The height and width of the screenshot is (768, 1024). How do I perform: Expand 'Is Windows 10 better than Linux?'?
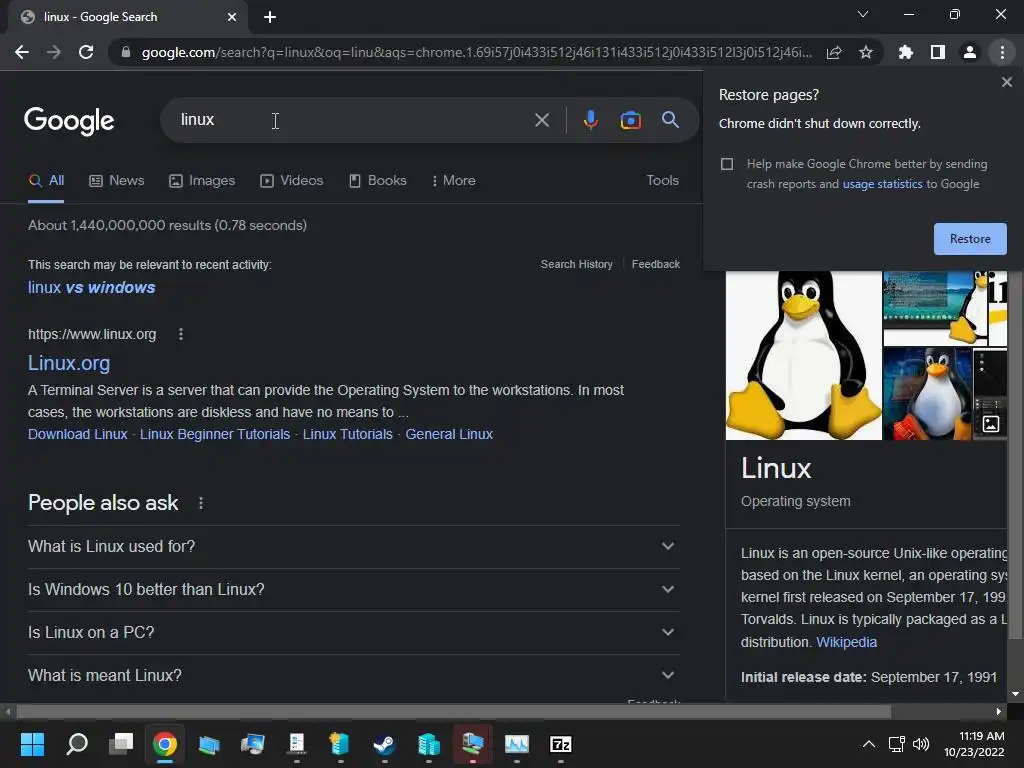[x=353, y=590]
